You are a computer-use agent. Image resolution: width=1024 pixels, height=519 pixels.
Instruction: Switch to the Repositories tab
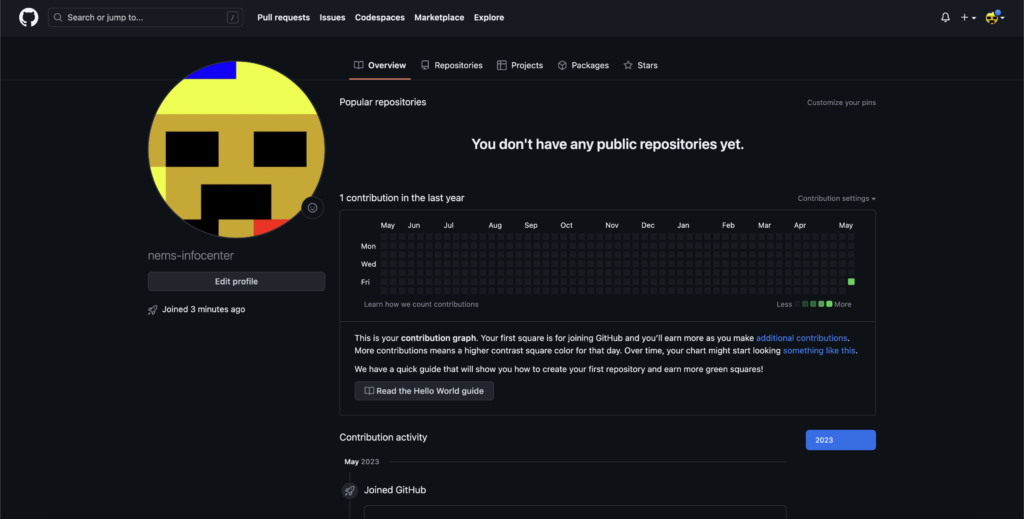pos(451,65)
